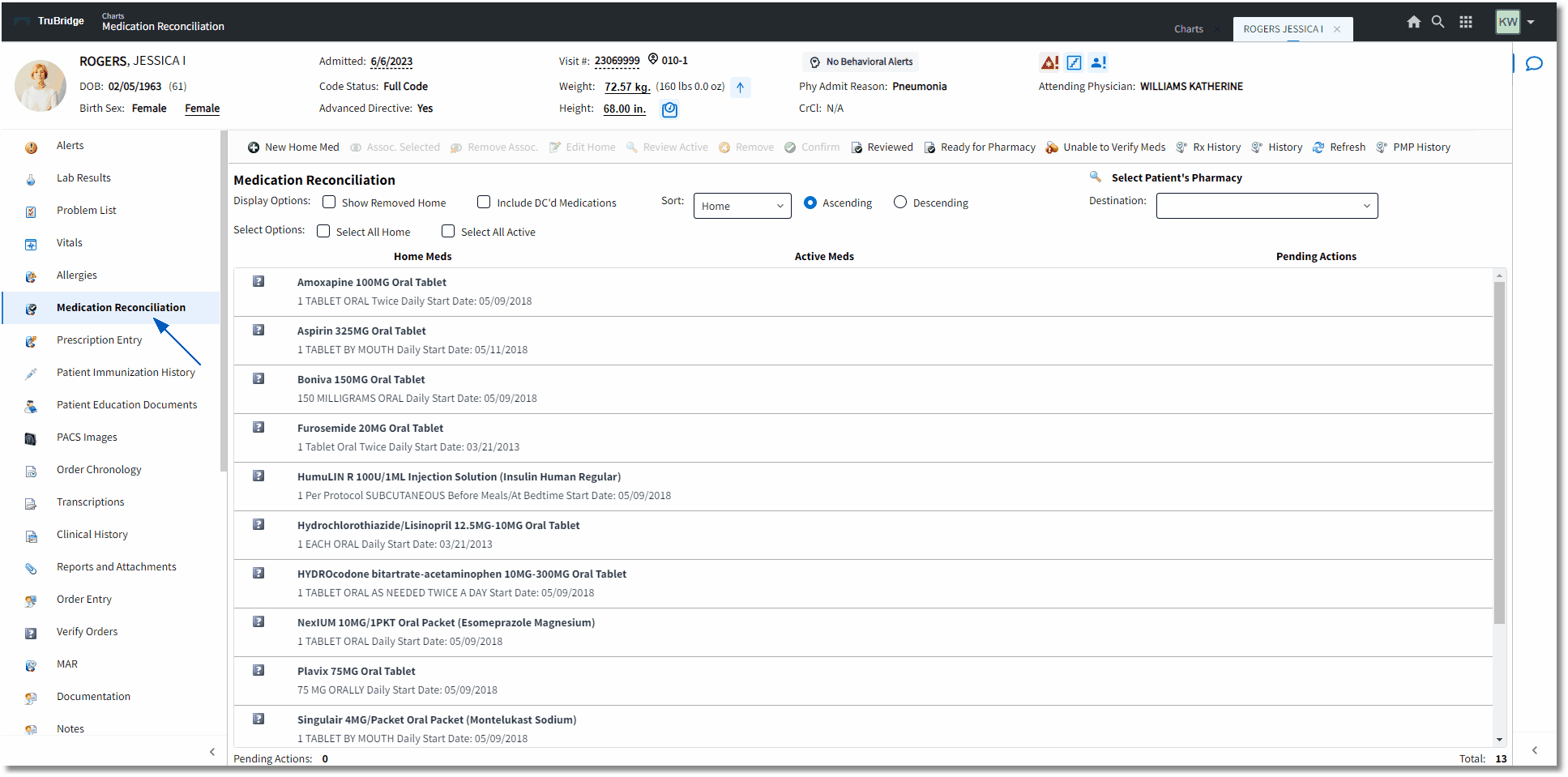Open the red alert triangle patient icon

[x=1049, y=62]
